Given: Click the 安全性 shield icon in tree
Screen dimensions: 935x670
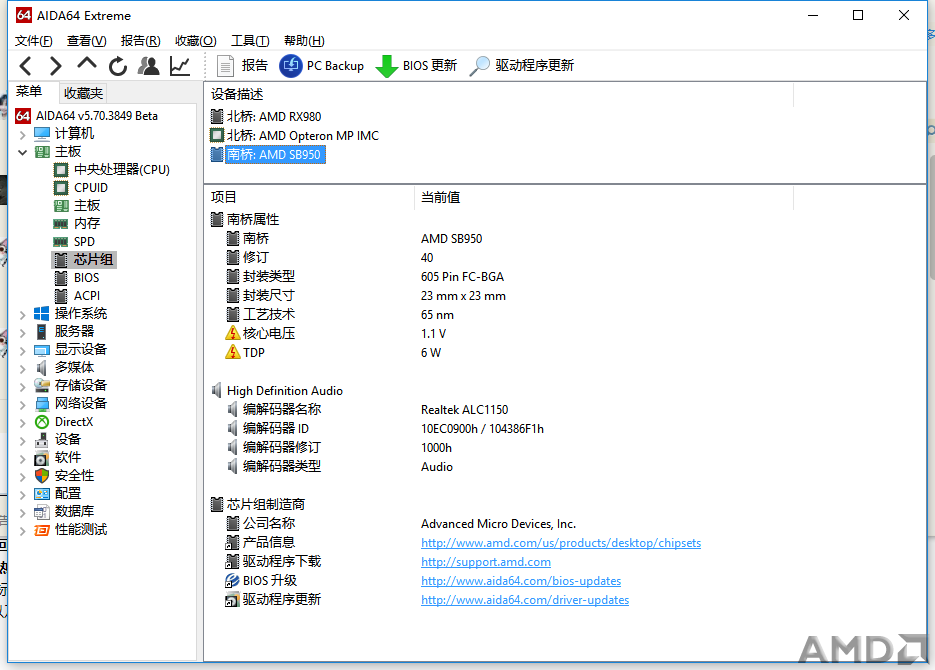Looking at the screenshot, I should coord(41,476).
